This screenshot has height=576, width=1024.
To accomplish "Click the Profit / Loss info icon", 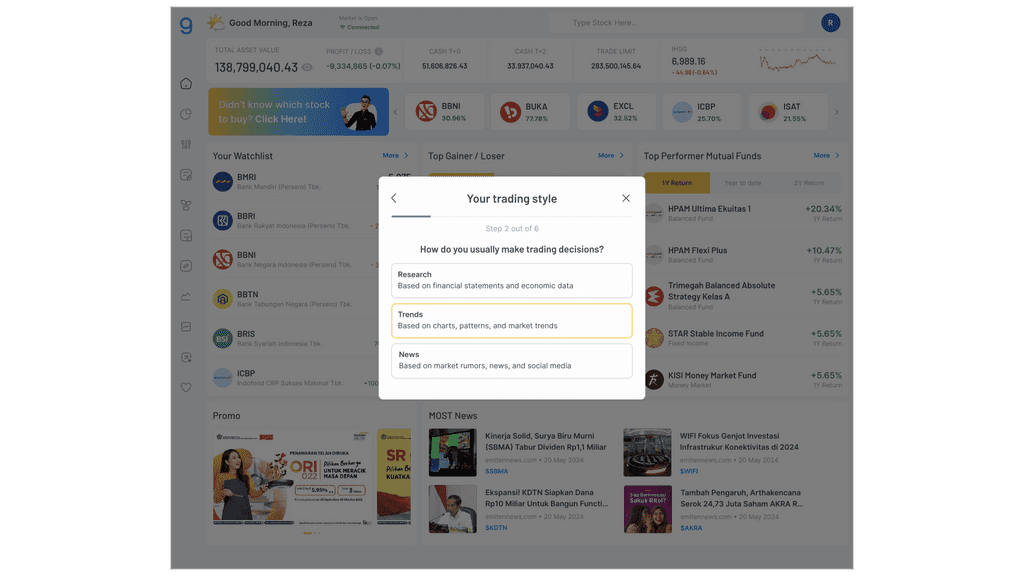I will tap(379, 52).
